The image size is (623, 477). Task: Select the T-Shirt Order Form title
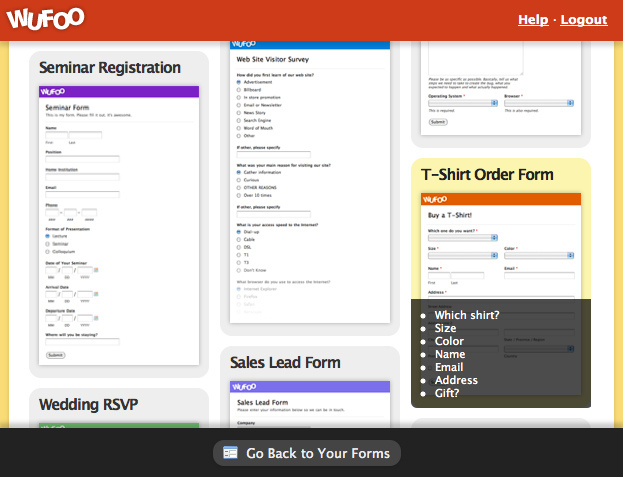pos(487,174)
